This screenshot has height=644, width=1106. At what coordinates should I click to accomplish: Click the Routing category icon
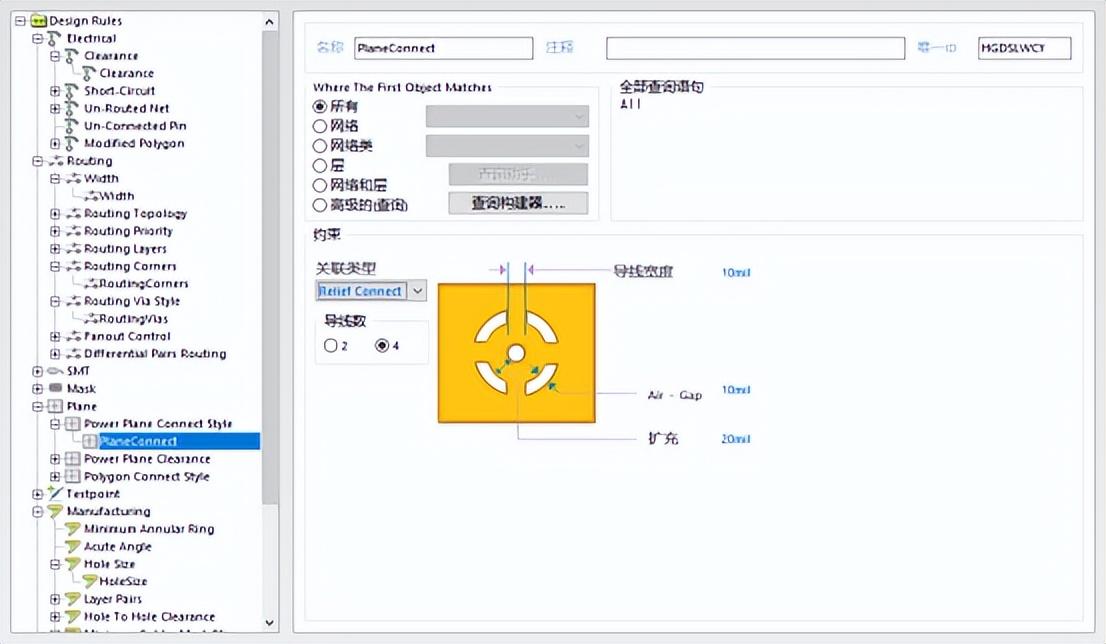tap(54, 161)
